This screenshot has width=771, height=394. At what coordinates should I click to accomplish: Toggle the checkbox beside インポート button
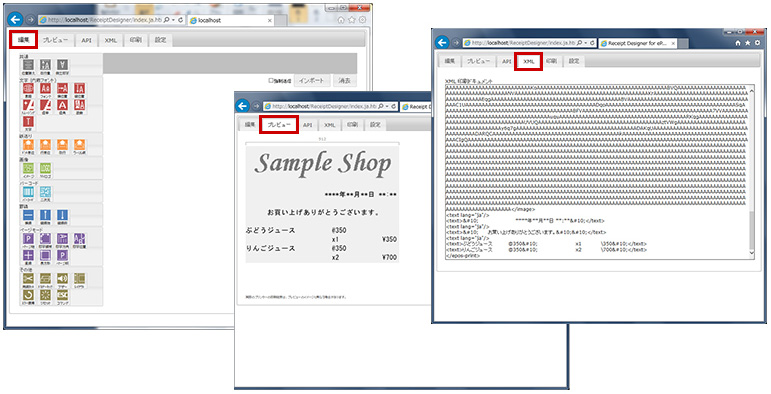[271, 81]
